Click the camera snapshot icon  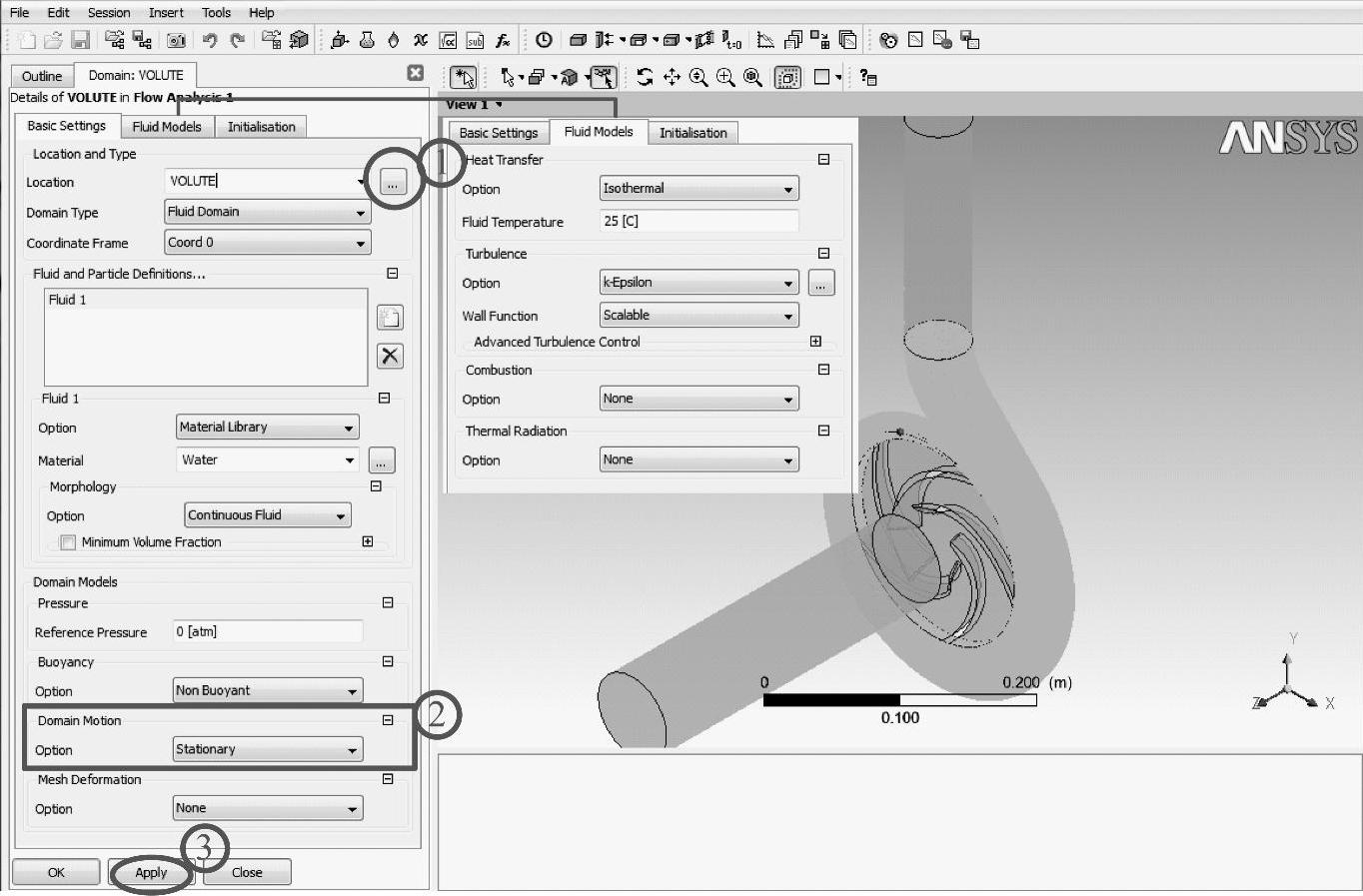(x=176, y=40)
